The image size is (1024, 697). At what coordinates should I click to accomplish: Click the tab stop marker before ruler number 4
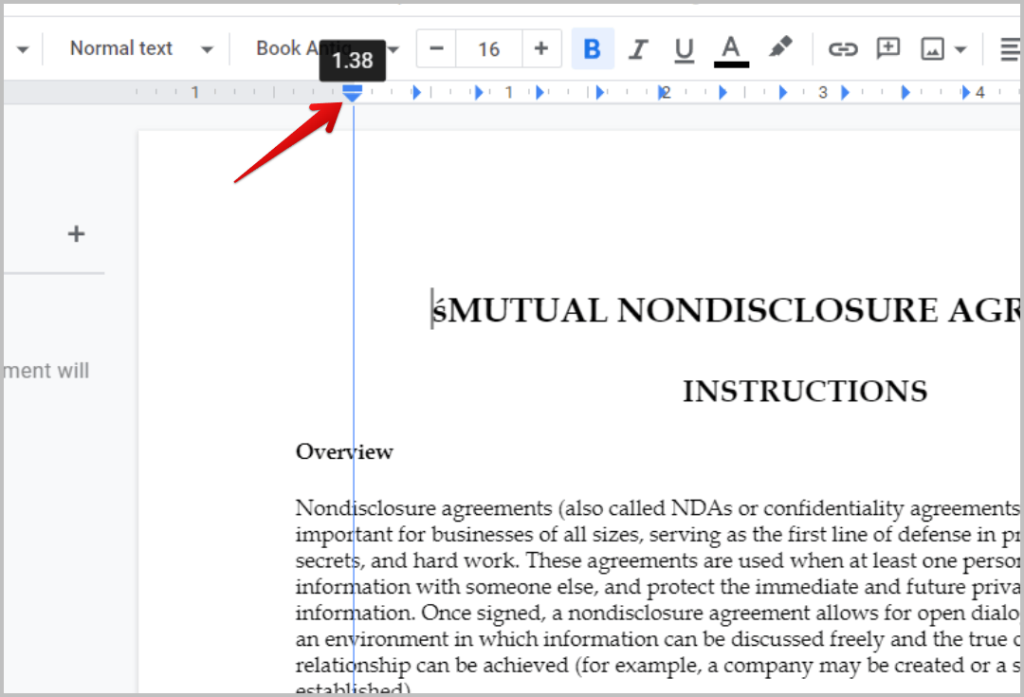[x=965, y=92]
